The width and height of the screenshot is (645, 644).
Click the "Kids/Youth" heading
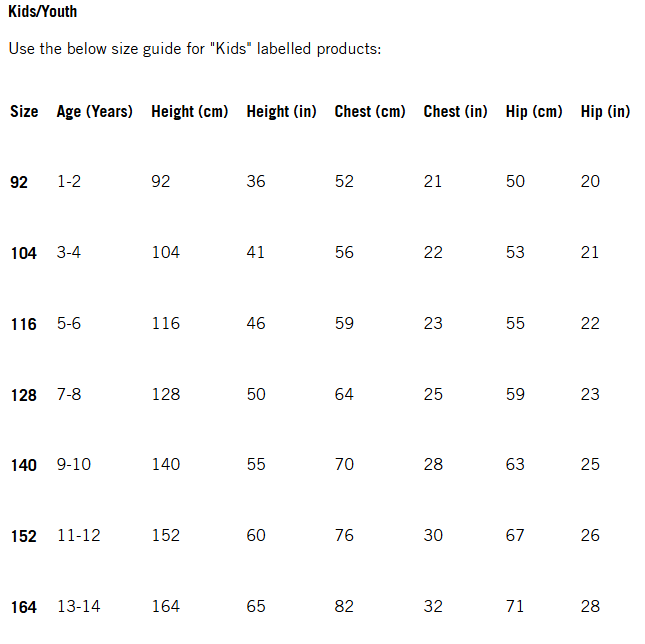pos(42,12)
